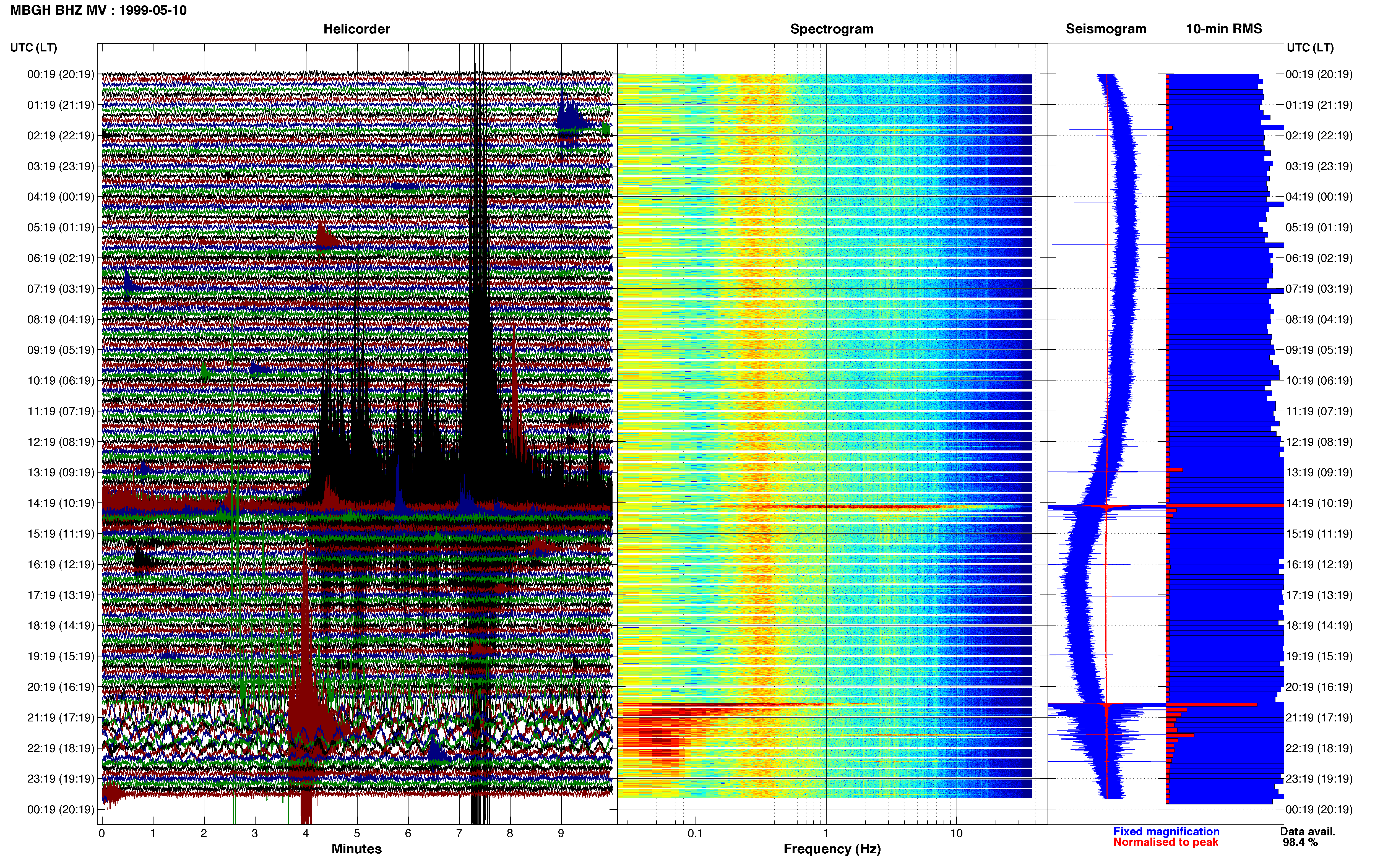Screen dimensions: 1388x868
Task: Click the left '06:19 (02:19)' time label
Action: coord(61,258)
